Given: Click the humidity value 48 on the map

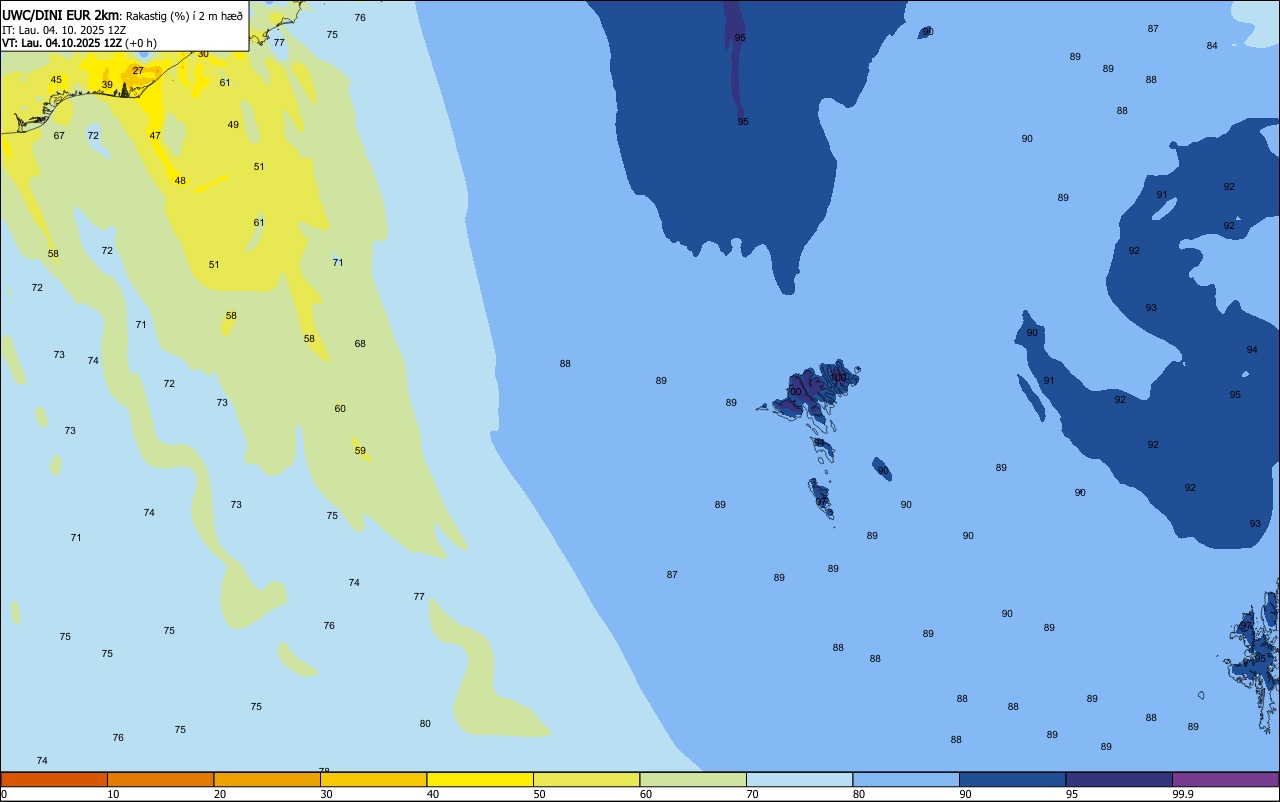Looking at the screenshot, I should click(x=180, y=181).
